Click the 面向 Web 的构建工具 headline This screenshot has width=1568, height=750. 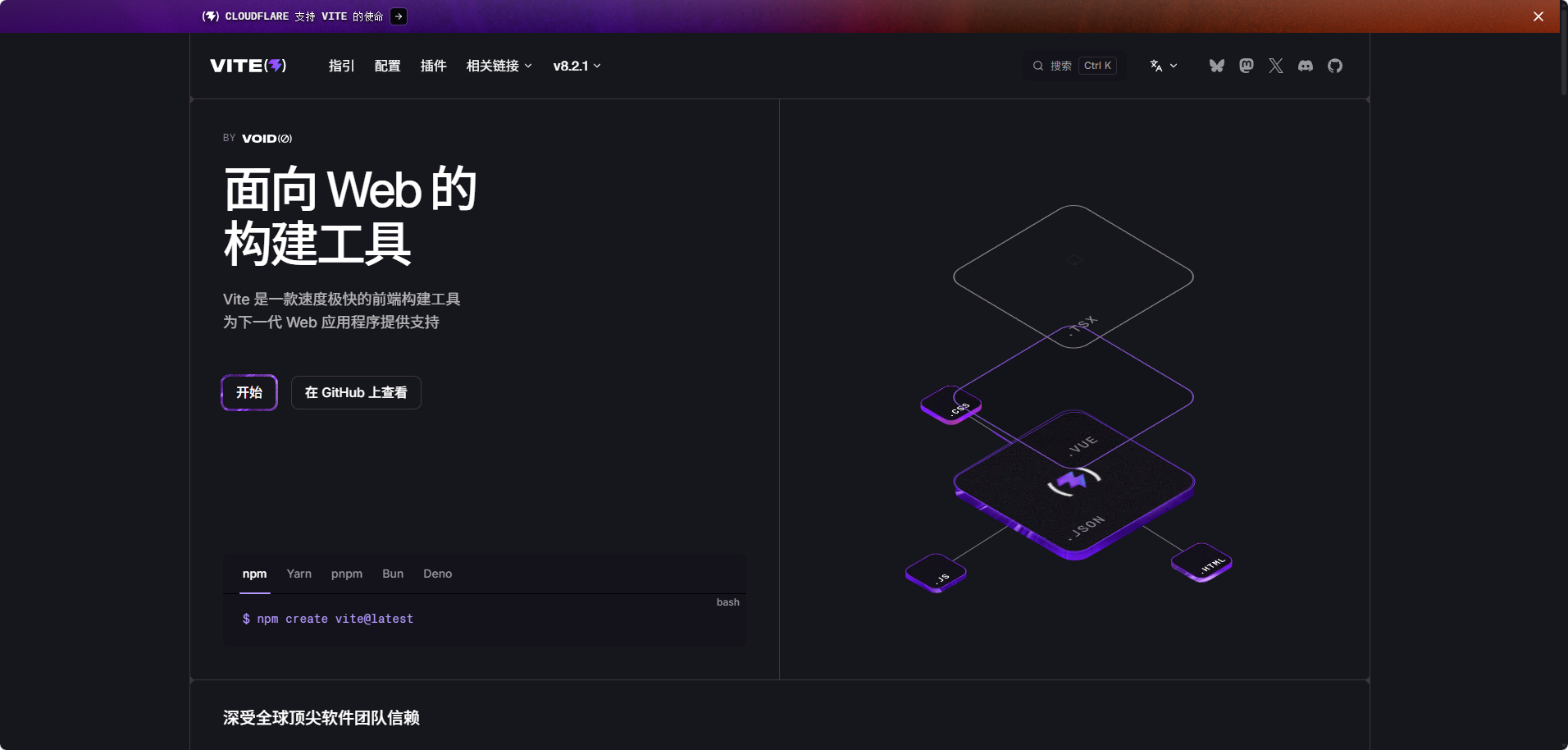click(x=350, y=217)
